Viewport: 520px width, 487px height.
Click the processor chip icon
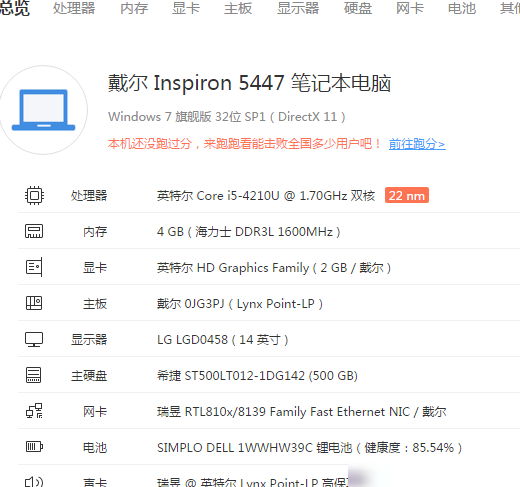click(x=34, y=195)
